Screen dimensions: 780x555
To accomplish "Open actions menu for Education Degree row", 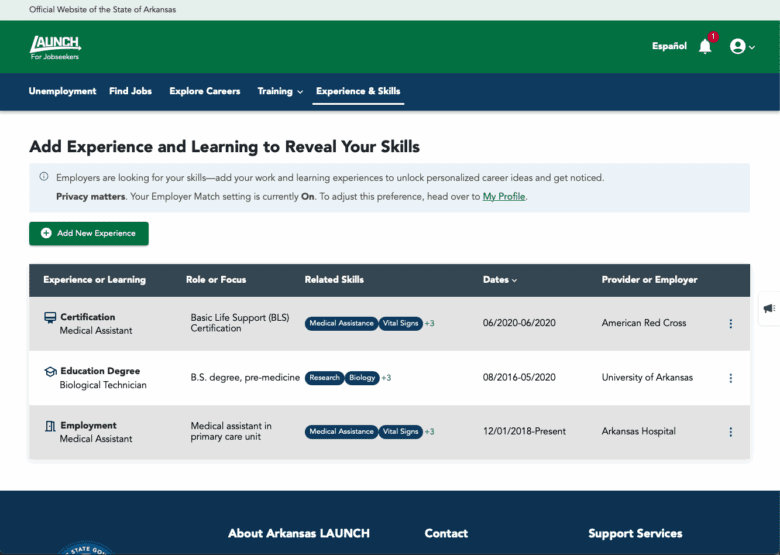I will [x=730, y=378].
